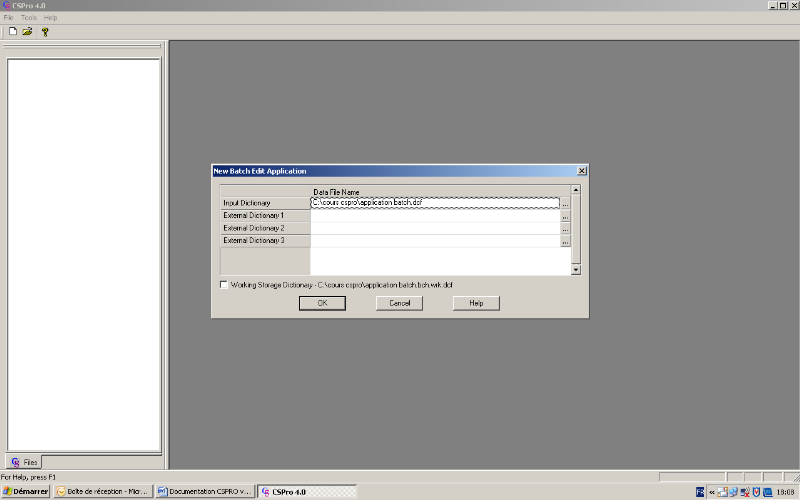Click the Input Dictionary row header

click(x=265, y=203)
